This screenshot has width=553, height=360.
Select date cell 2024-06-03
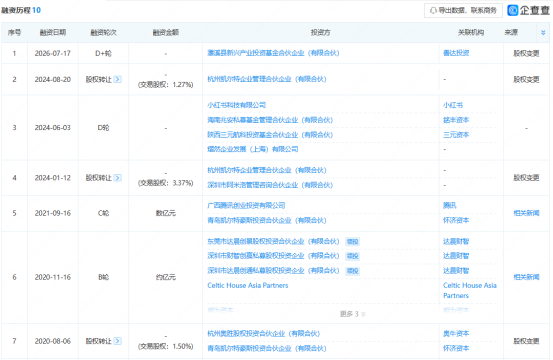click(x=53, y=128)
